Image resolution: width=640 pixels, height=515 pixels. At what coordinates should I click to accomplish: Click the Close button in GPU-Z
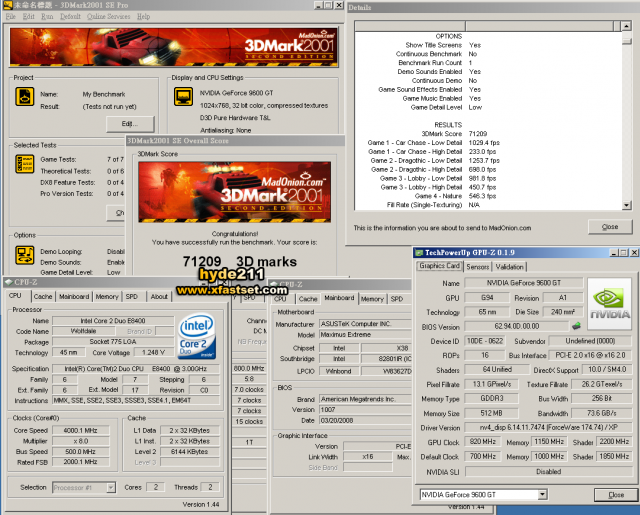(x=616, y=495)
